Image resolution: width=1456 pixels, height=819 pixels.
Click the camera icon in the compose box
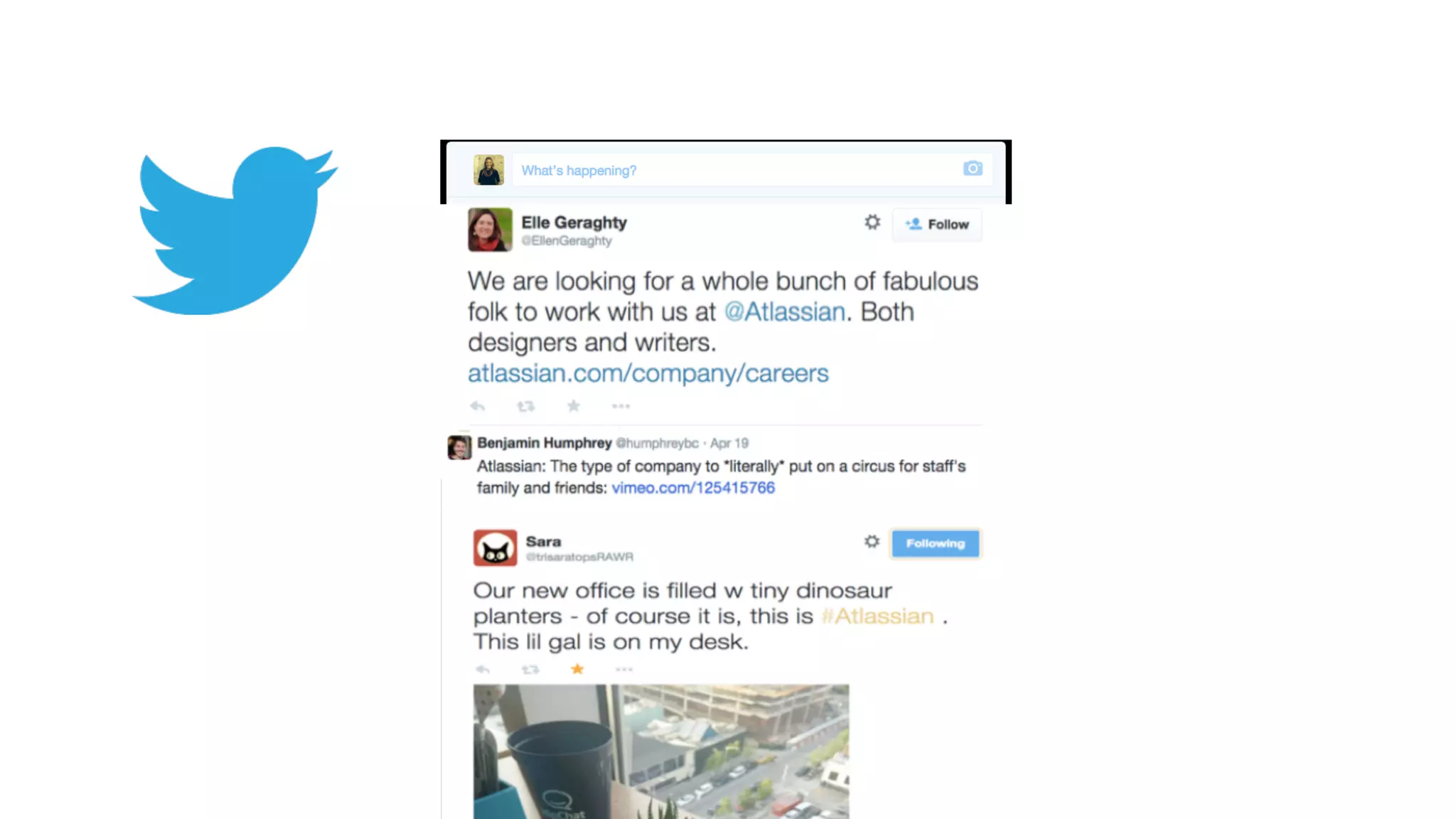coord(973,168)
